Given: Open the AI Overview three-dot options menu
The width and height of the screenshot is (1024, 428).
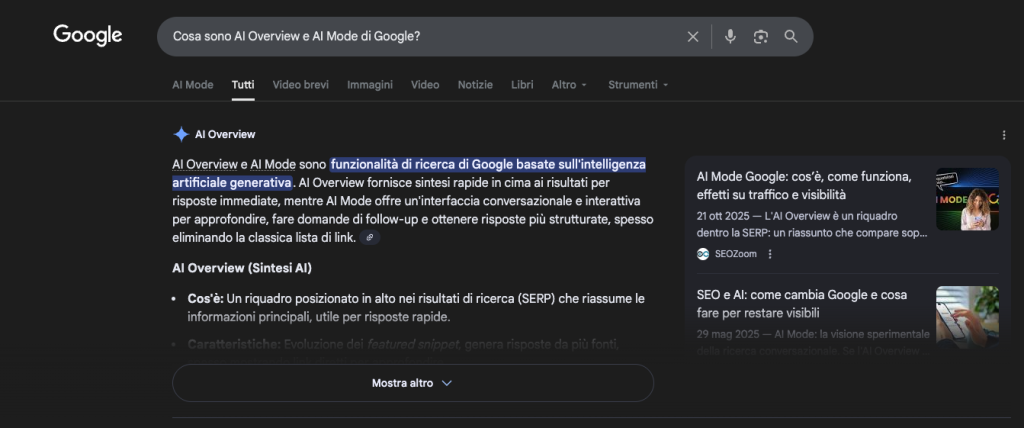Looking at the screenshot, I should coord(1004,135).
